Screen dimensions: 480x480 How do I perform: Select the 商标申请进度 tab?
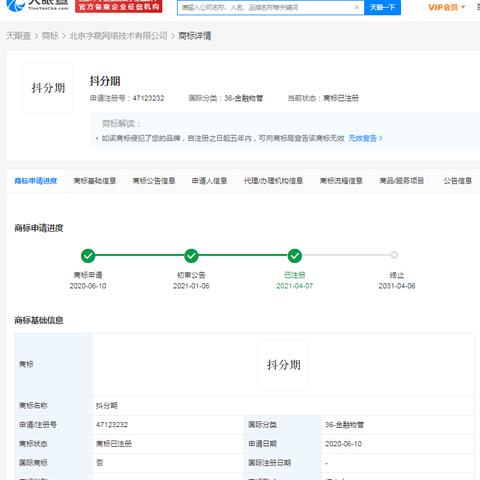pyautogui.click(x=36, y=181)
